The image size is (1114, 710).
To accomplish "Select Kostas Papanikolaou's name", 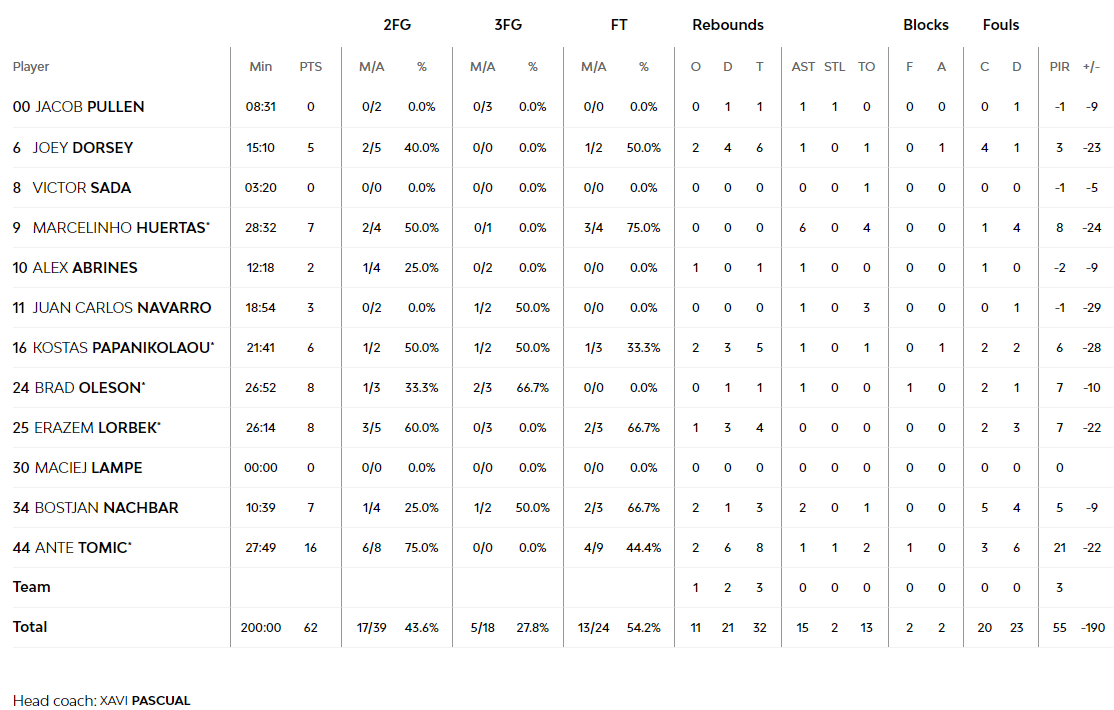I will (x=122, y=347).
